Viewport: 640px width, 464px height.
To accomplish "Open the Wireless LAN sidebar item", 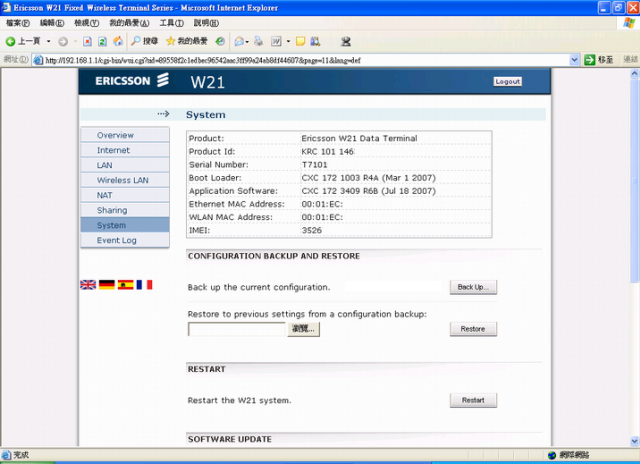I will coord(125,180).
